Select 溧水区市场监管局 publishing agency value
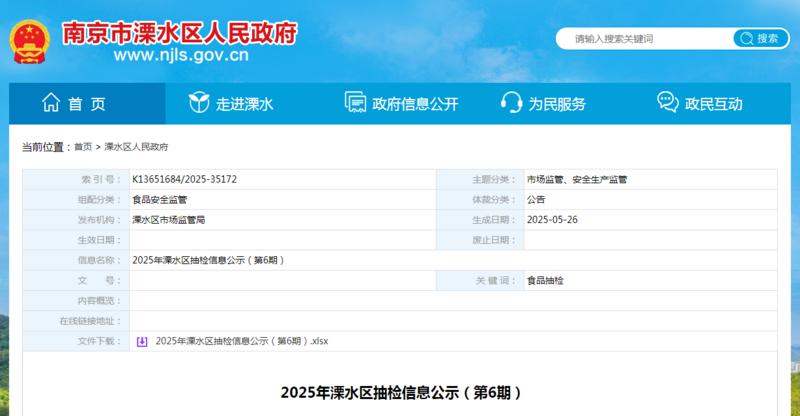 pos(168,219)
